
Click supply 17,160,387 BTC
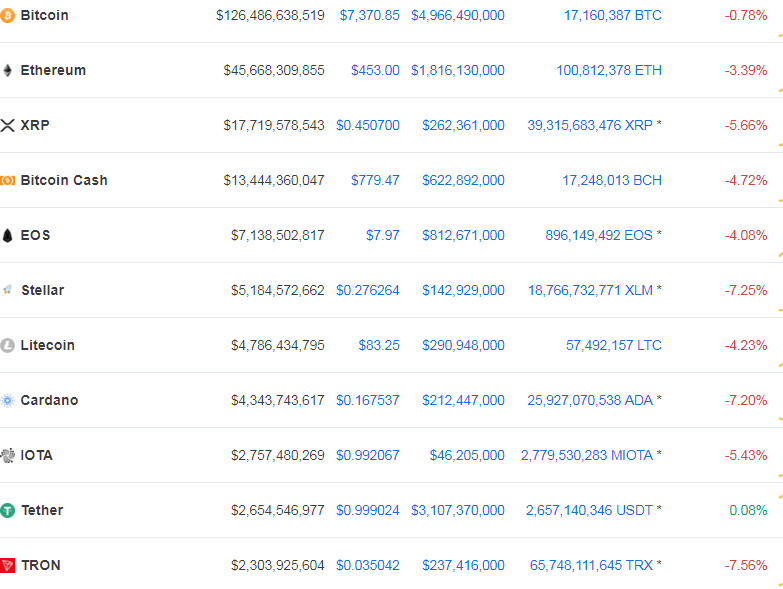613,15
